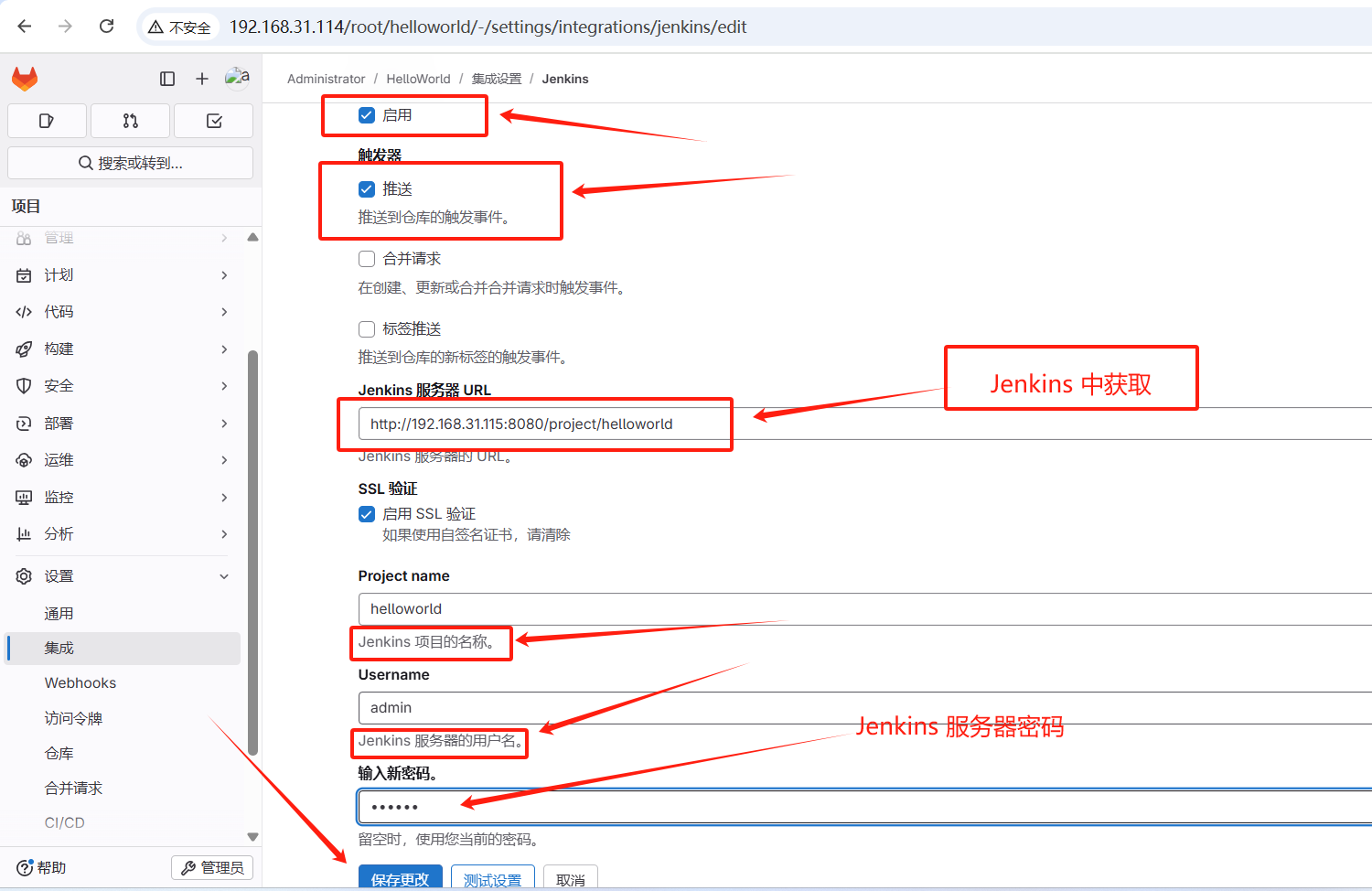
Task: Open the to-do list shortcut icon button
Action: pyautogui.click(x=214, y=121)
